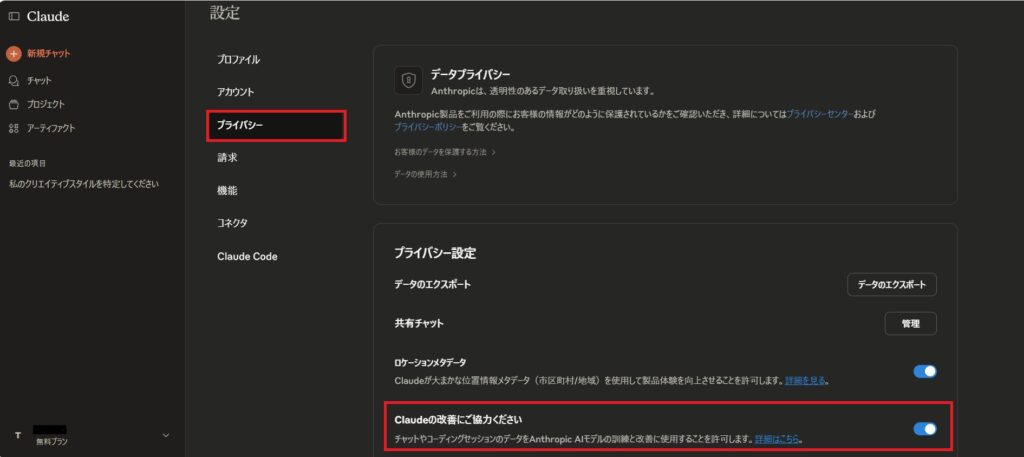Select the 請求 settings tab

click(227, 157)
